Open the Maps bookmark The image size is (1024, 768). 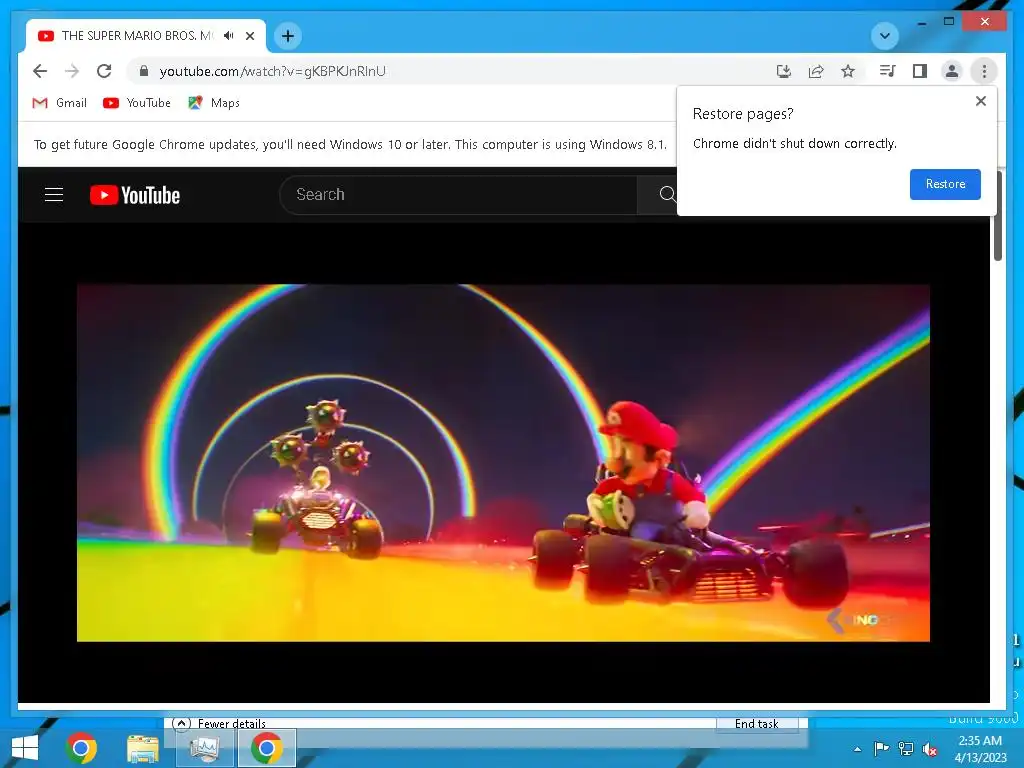tap(214, 103)
